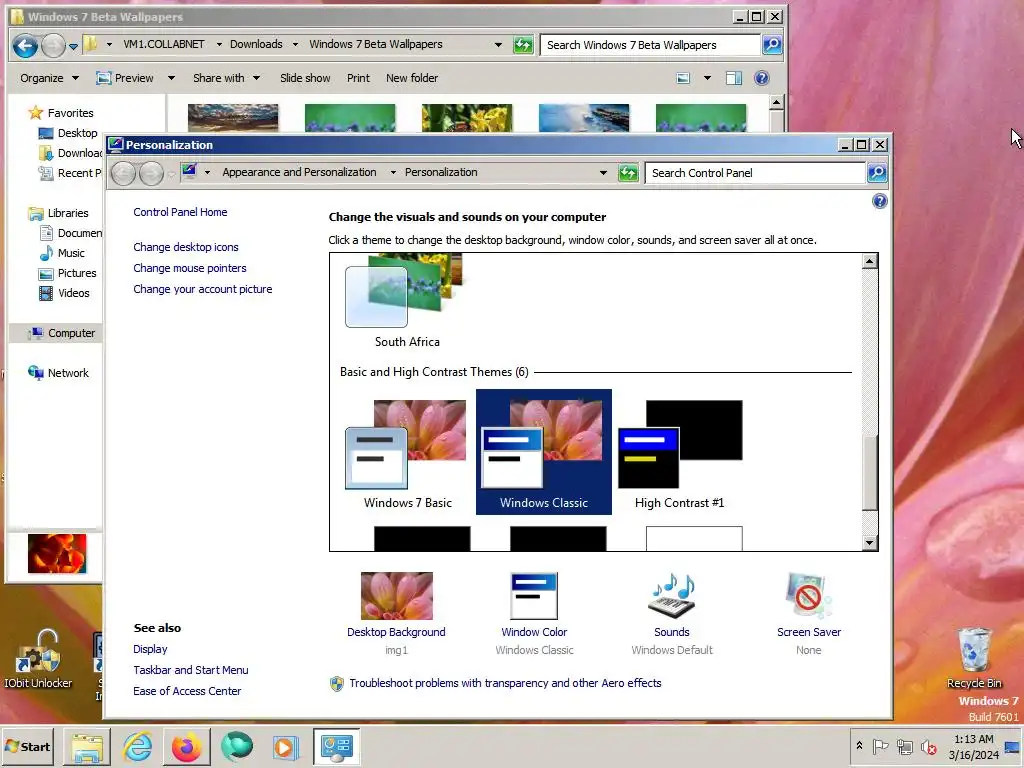Select Music library in explorer navigation pane
Viewport: 1024px width, 768px height.
tap(71, 253)
